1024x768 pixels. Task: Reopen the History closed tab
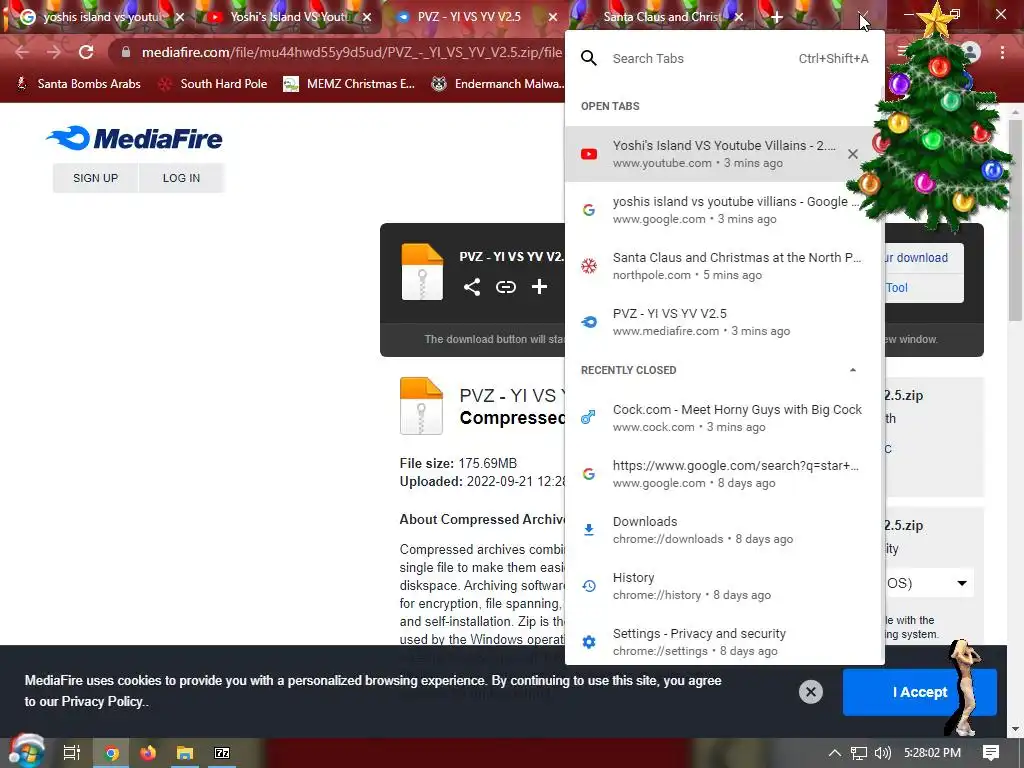[x=725, y=586]
